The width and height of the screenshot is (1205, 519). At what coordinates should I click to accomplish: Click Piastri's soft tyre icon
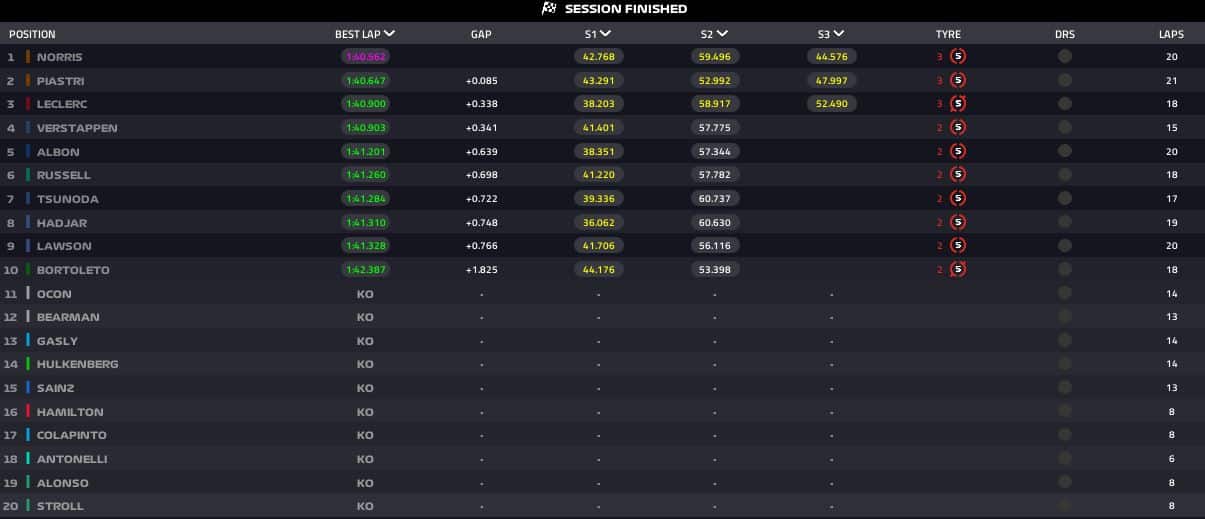[x=958, y=80]
